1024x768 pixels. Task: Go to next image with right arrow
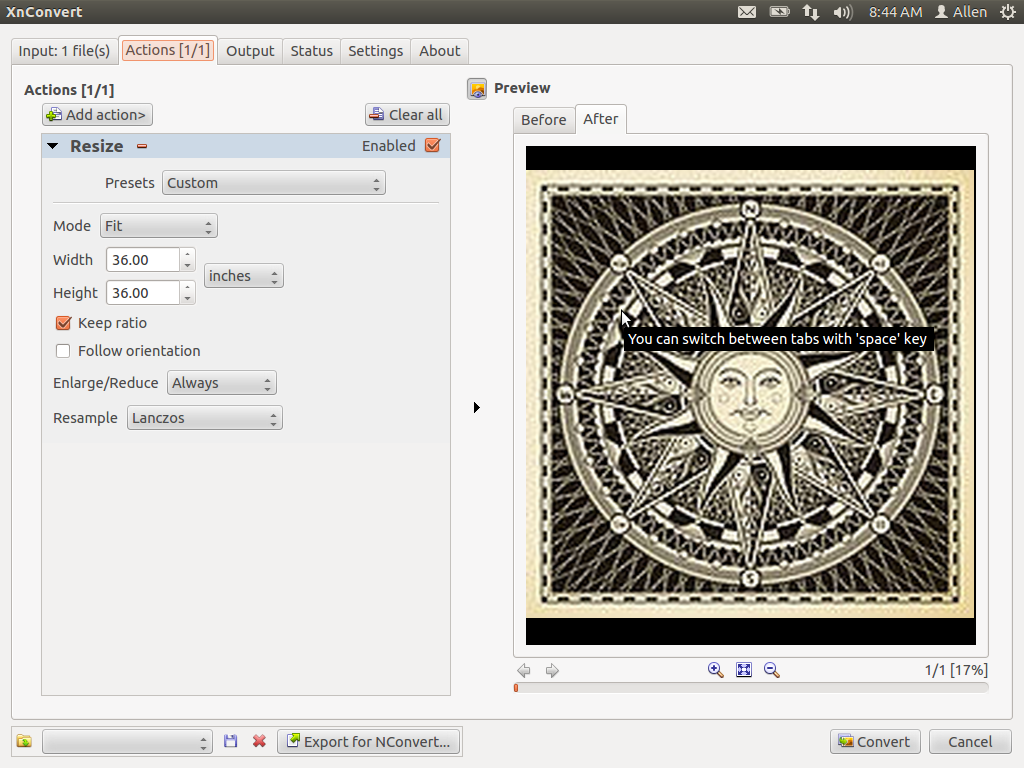click(x=552, y=670)
